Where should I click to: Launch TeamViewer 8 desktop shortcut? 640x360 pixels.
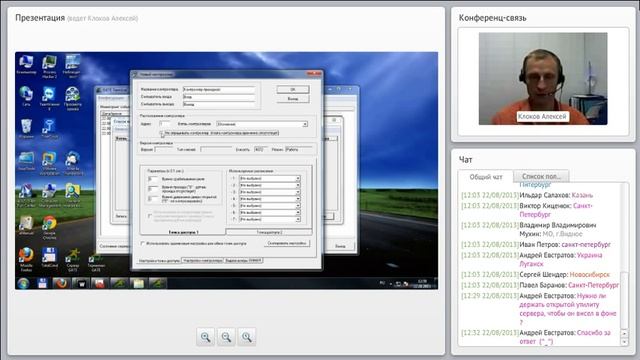coord(49,98)
